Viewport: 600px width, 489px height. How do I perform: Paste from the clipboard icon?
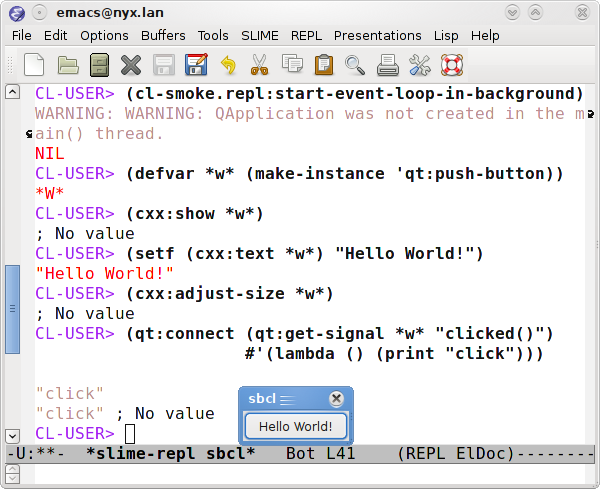pyautogui.click(x=324, y=66)
